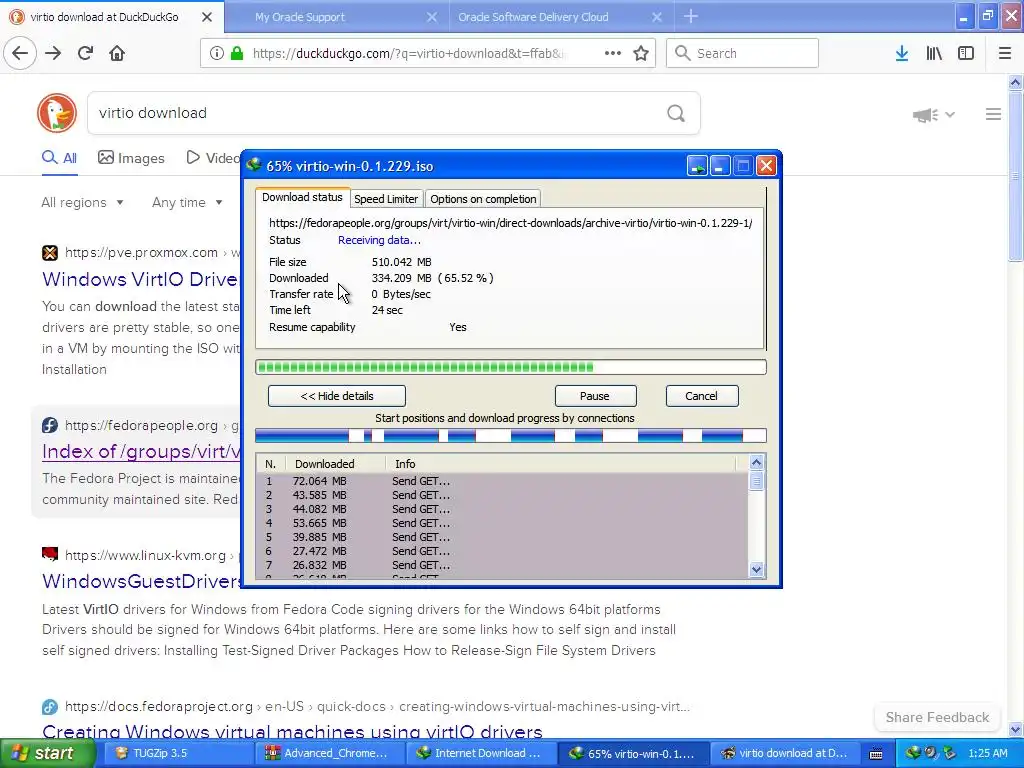Viewport: 1024px width, 768px height.
Task: Close the My Oracle Support tab
Action: pyautogui.click(x=432, y=17)
